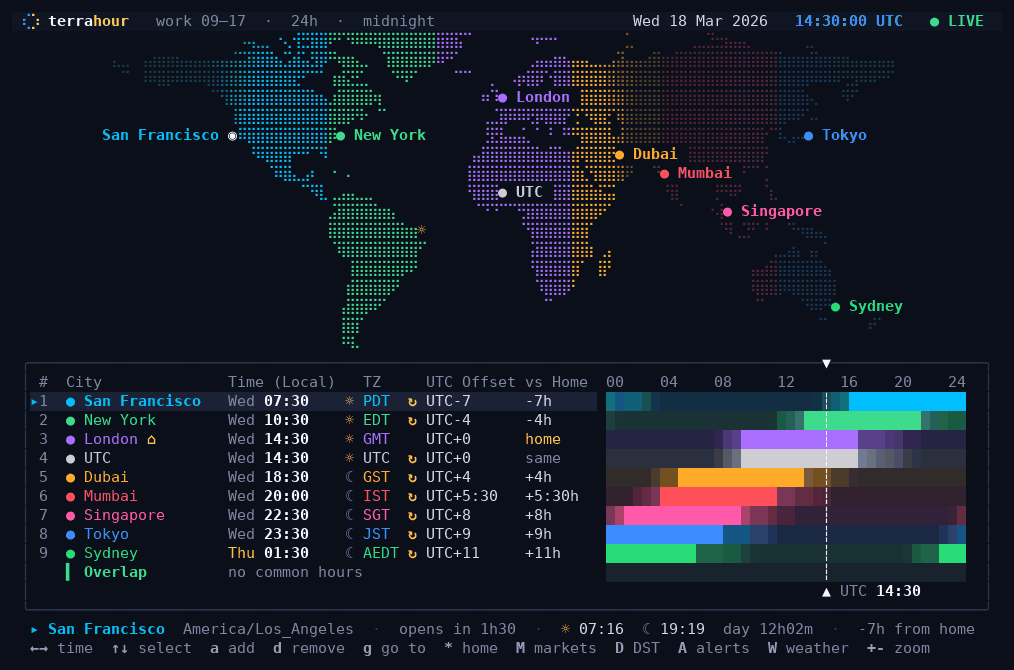1014x670 pixels.
Task: Click the sunset moon icon next to 19:19
Action: tap(647, 629)
